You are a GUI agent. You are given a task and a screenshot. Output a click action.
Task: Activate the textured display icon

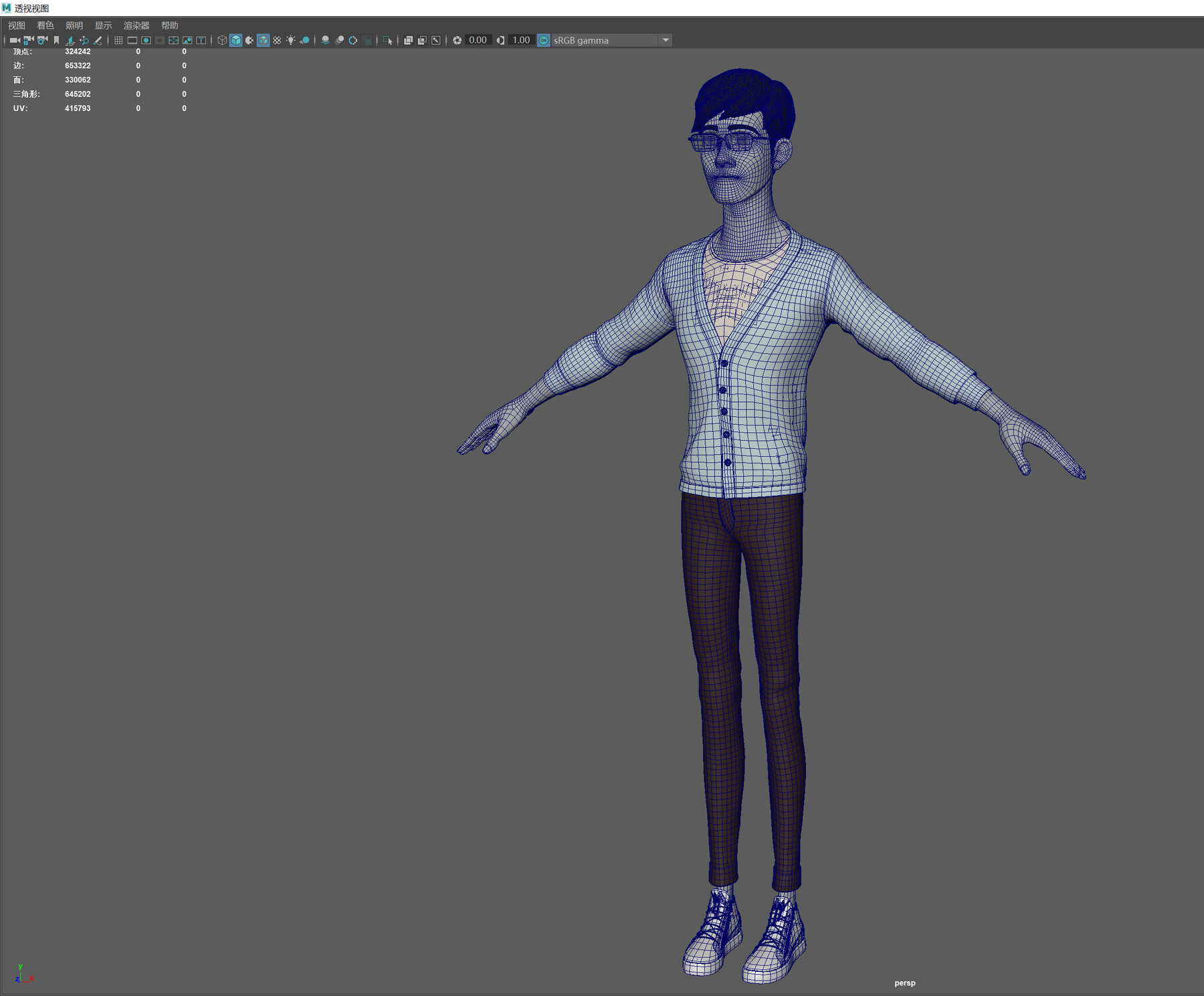[x=262, y=40]
